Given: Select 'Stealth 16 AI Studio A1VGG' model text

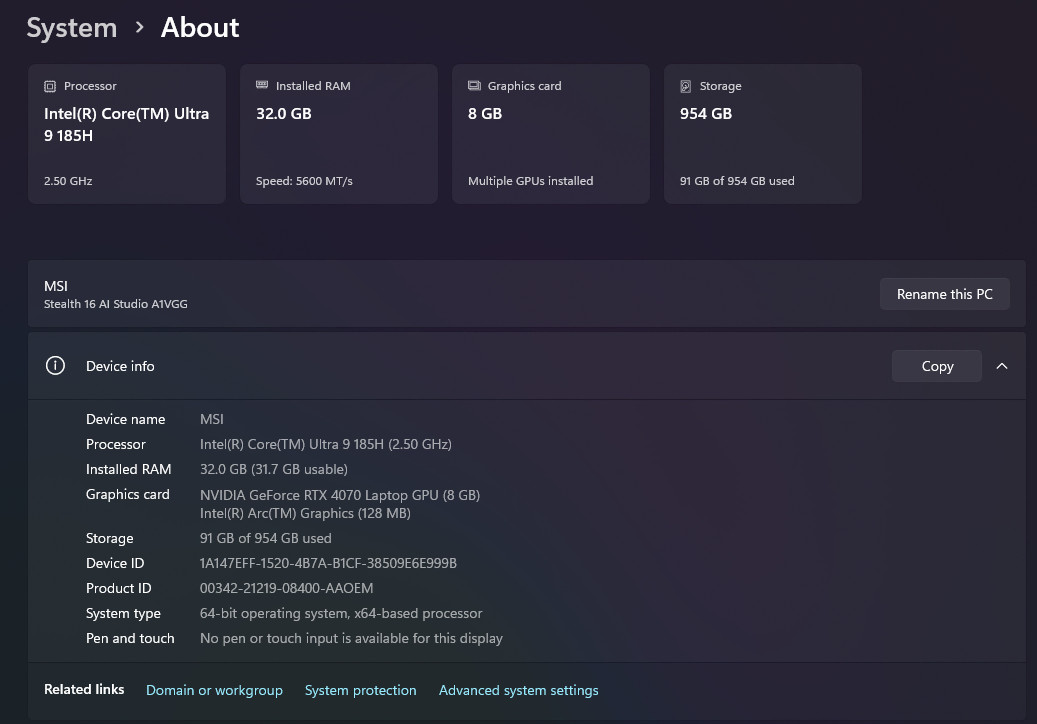Looking at the screenshot, I should (x=116, y=304).
